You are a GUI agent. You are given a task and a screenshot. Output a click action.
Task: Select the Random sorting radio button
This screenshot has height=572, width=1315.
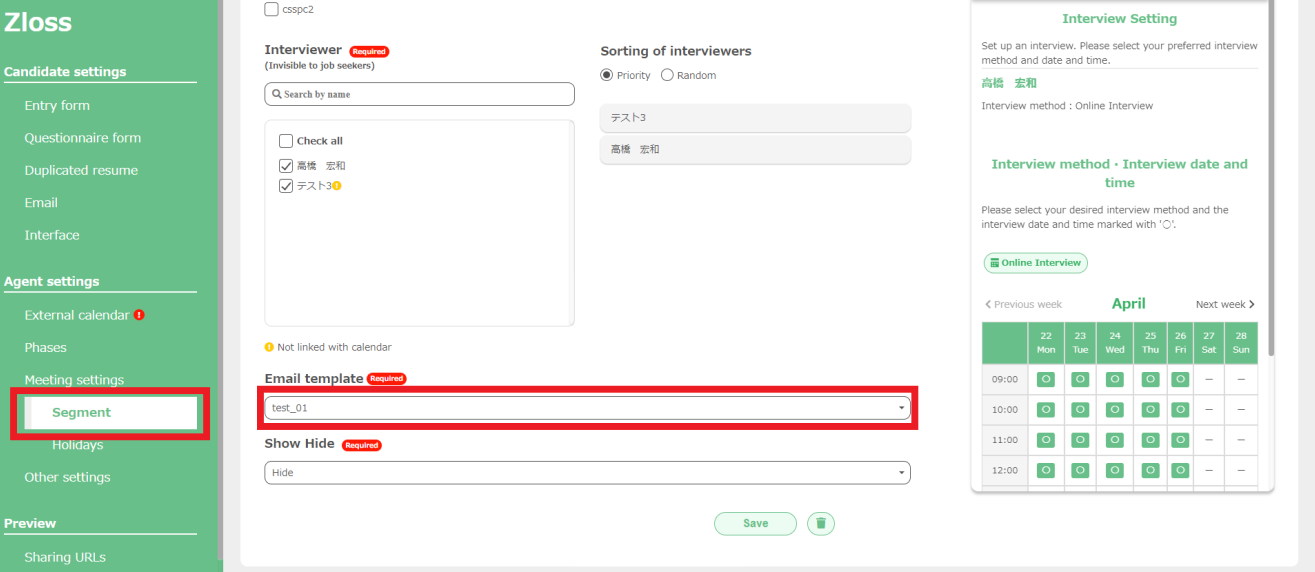point(667,75)
